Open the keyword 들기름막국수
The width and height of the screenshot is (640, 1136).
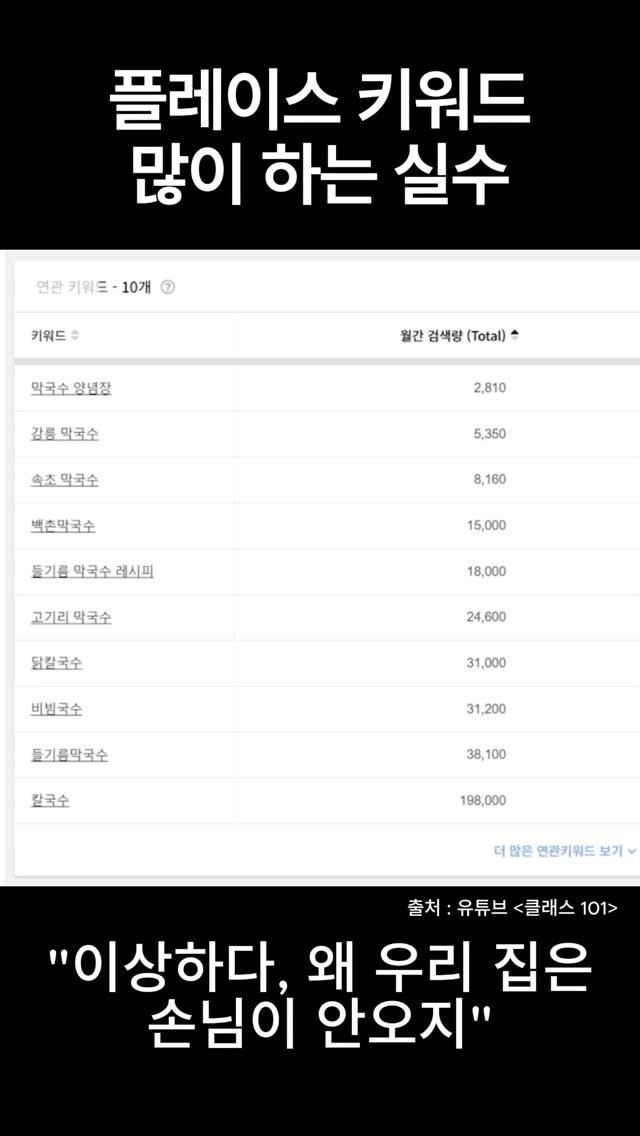coord(66,755)
